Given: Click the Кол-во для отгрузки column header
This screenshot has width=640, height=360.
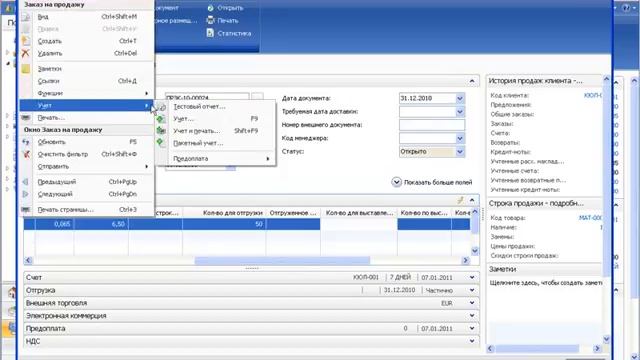Looking at the screenshot, I should coord(224,213).
